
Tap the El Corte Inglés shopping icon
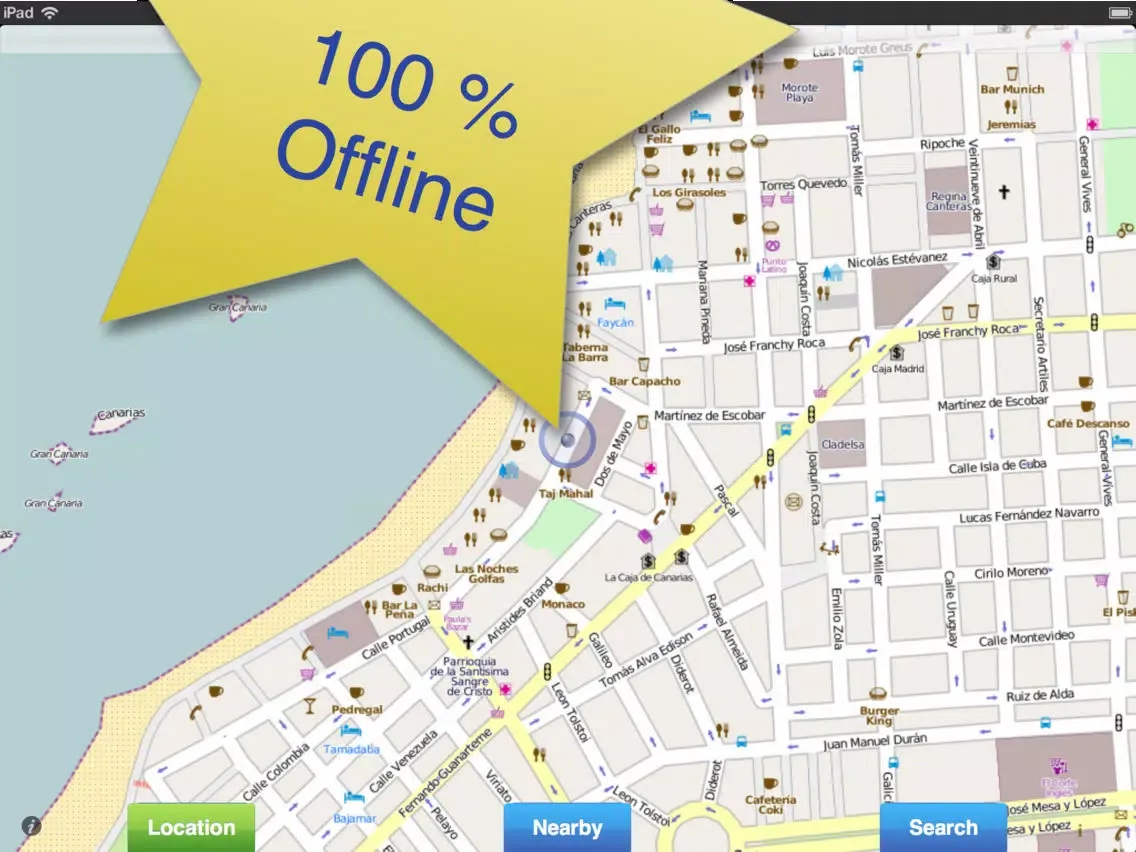tap(1058, 766)
